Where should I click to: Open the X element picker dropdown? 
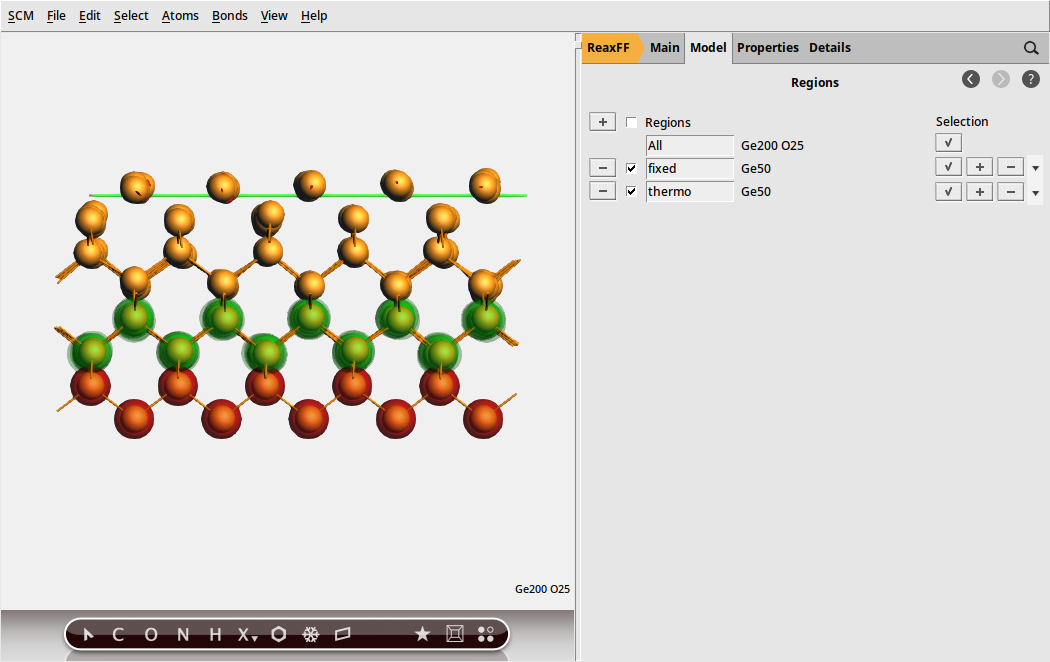click(247, 634)
